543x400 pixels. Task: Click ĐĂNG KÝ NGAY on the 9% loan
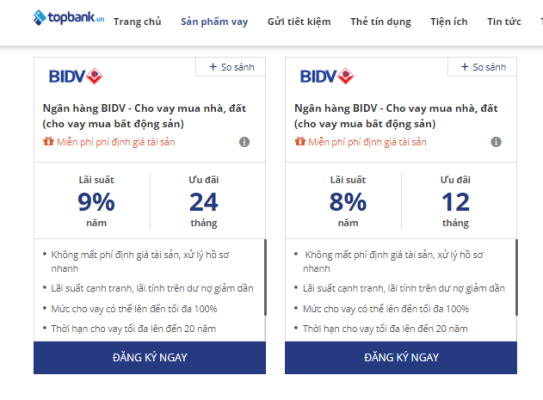[150, 357]
